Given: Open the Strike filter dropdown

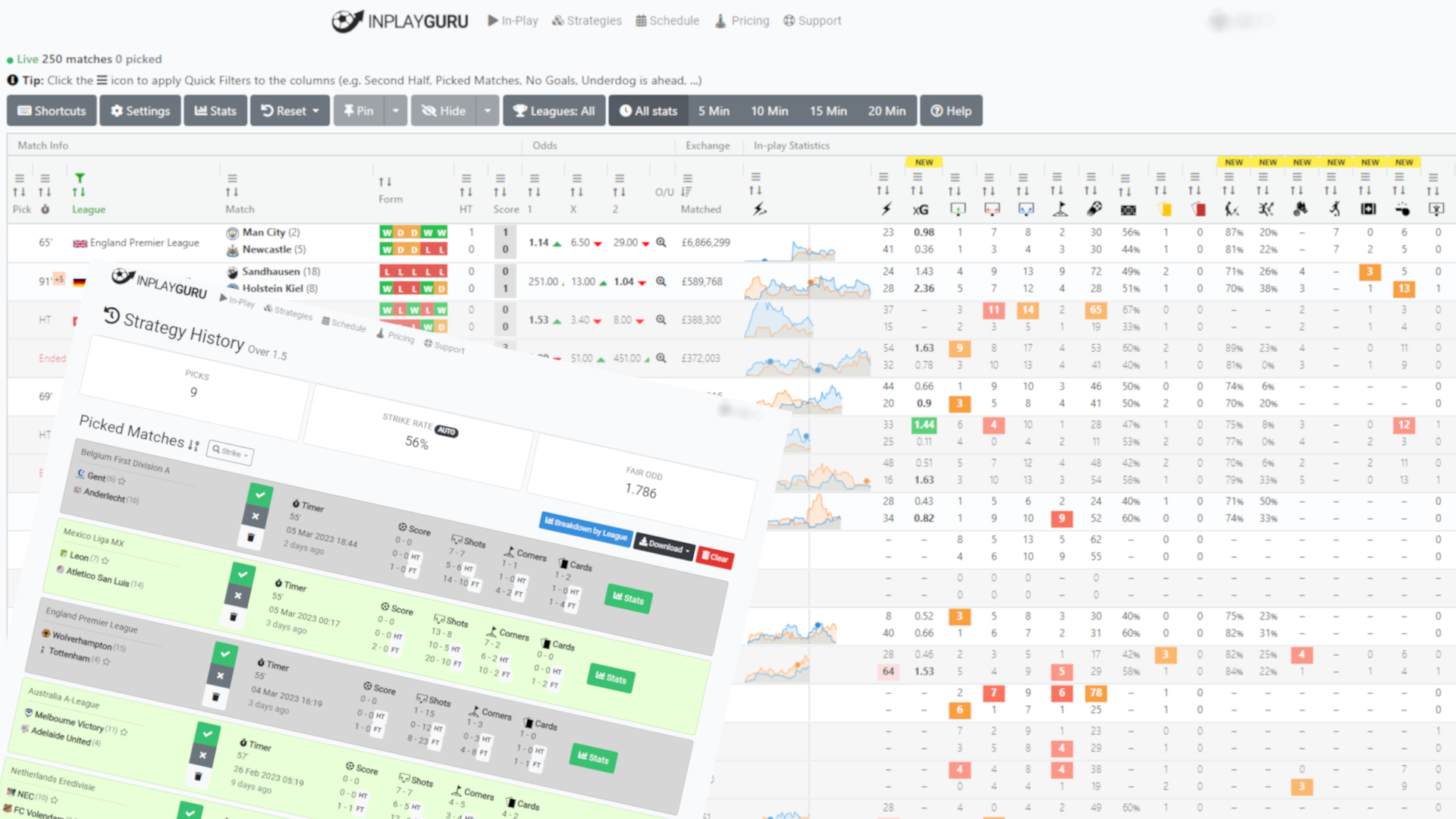Looking at the screenshot, I should click(231, 452).
